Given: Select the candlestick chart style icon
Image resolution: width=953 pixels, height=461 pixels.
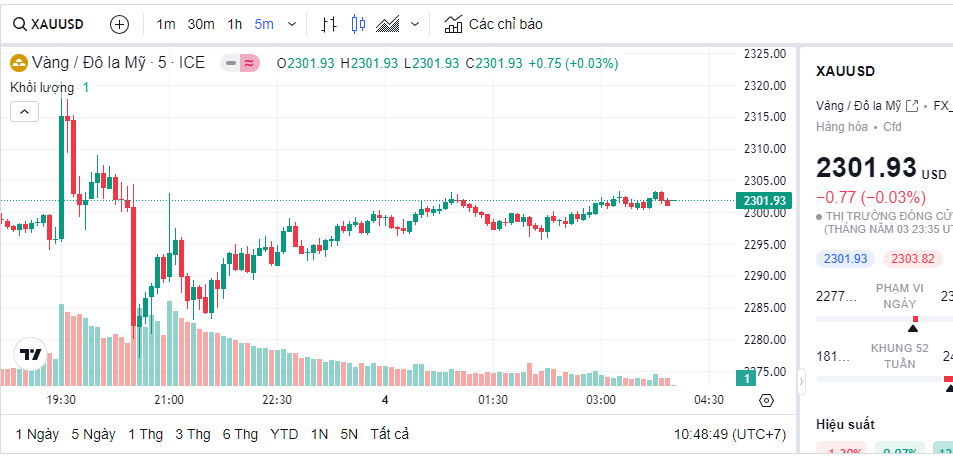Looking at the screenshot, I should tap(359, 24).
